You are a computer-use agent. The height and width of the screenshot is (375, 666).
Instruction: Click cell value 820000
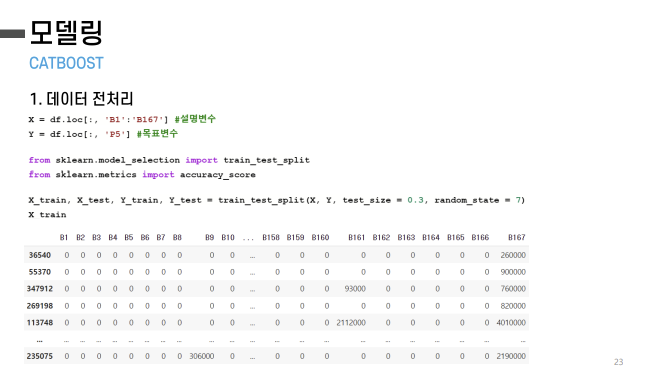513,306
